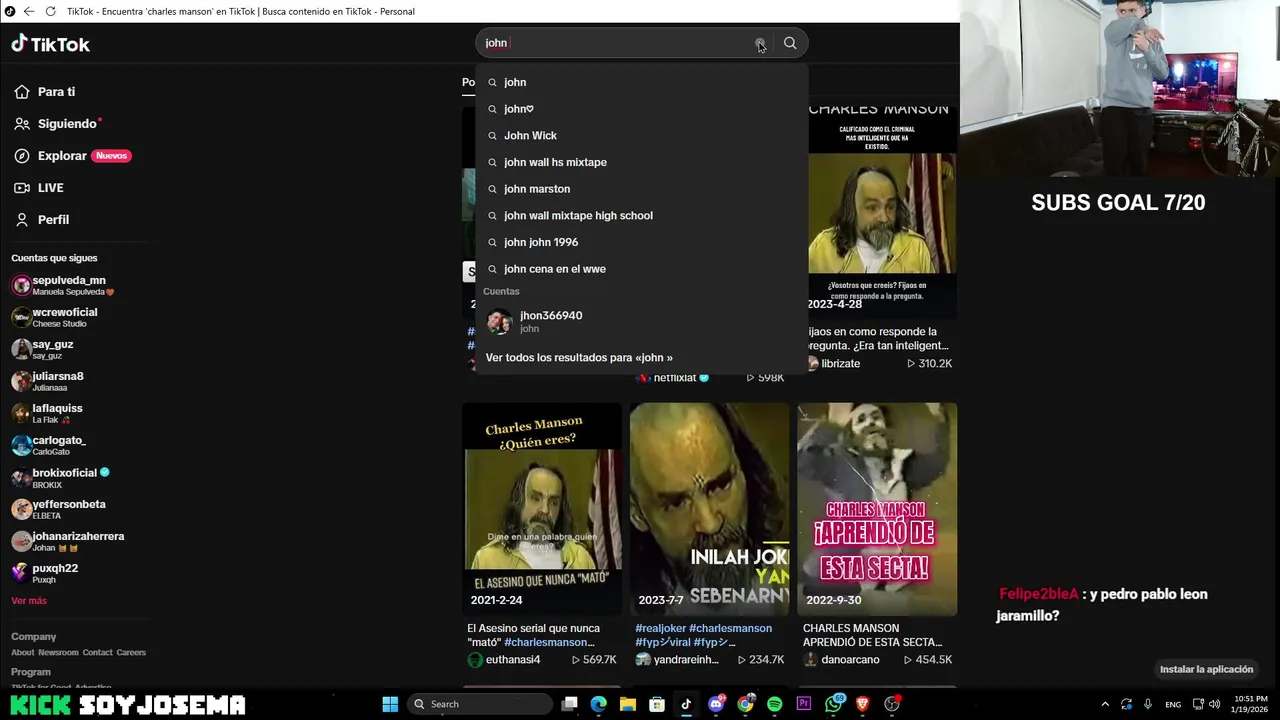Open the euthanasi4 creator profile
The image size is (1280, 720).
[504, 660]
